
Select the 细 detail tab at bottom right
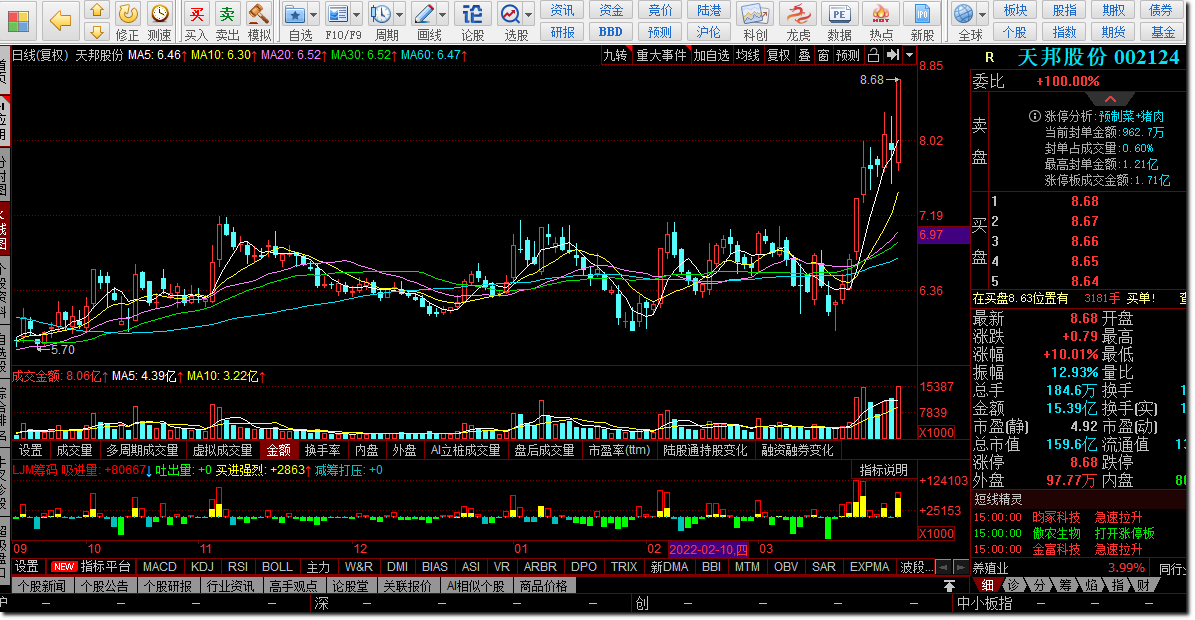(x=987, y=585)
